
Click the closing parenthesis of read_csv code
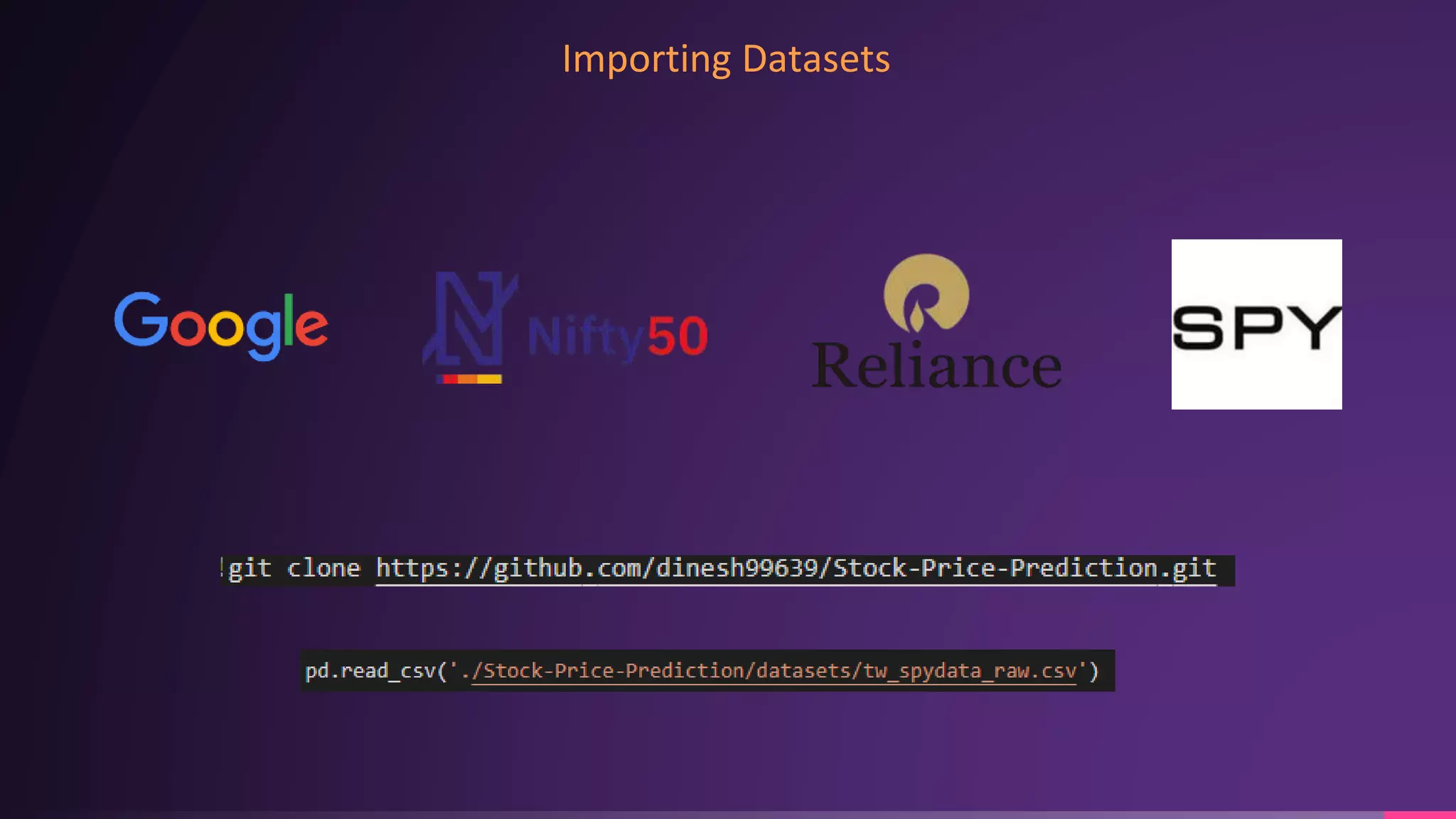coord(1095,671)
